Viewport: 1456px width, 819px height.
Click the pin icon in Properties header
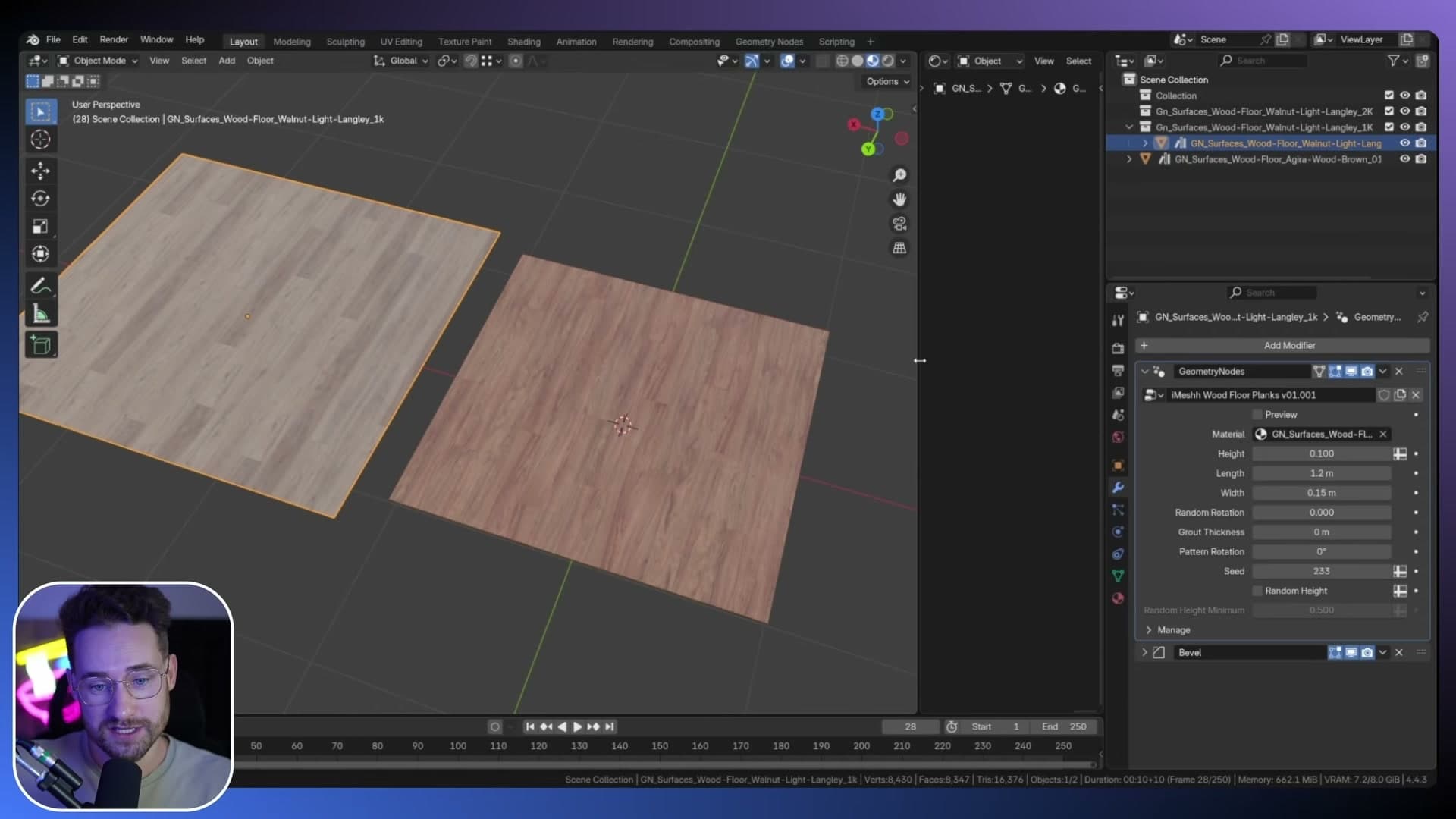tap(1423, 317)
